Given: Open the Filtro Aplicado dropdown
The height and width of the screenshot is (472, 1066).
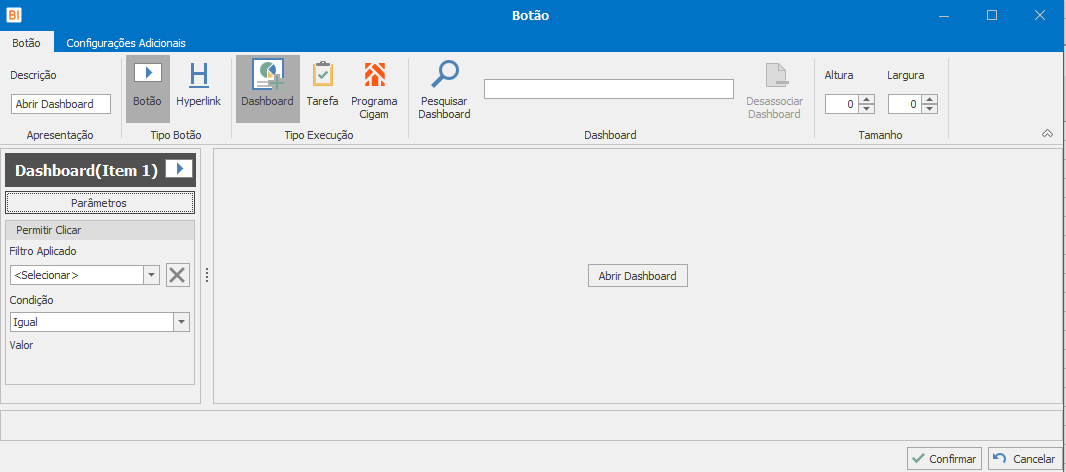Looking at the screenshot, I should click(151, 275).
